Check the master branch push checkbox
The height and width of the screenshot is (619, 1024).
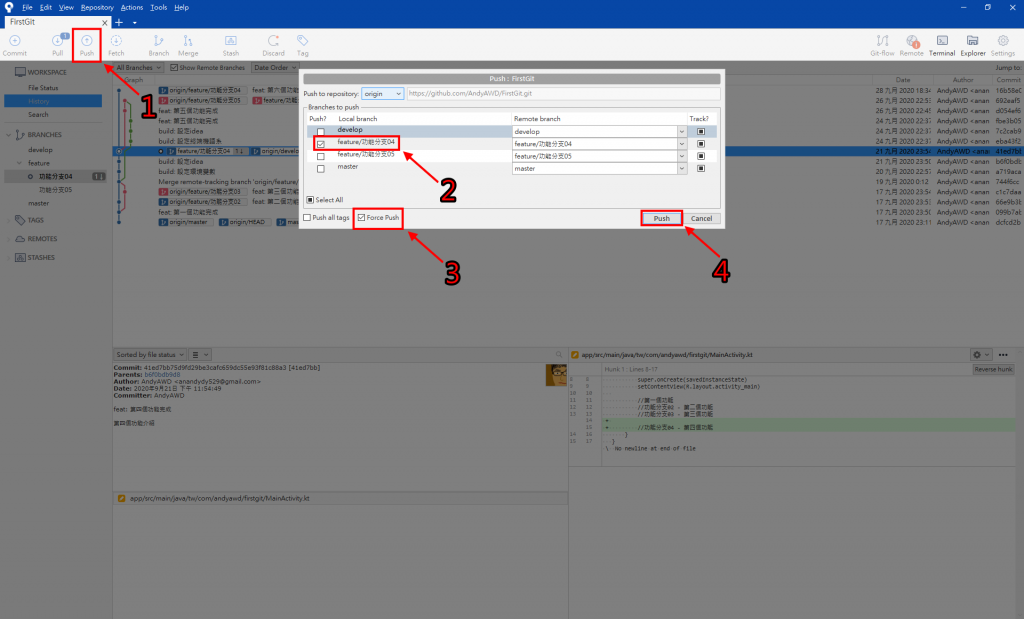click(321, 168)
